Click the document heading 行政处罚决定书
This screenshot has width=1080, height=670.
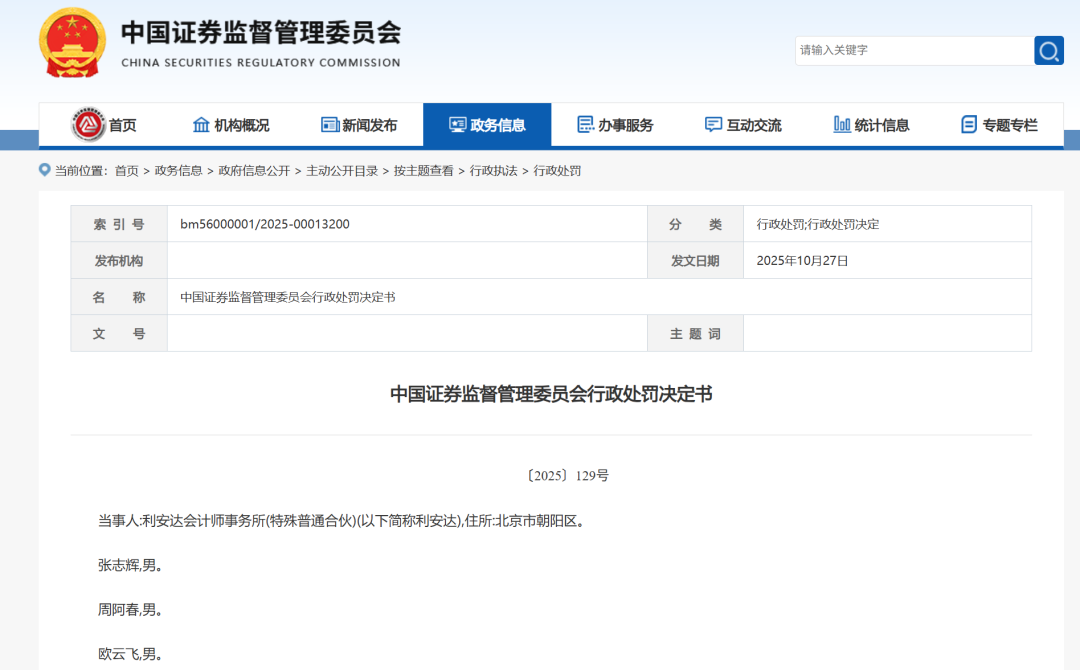click(x=551, y=394)
